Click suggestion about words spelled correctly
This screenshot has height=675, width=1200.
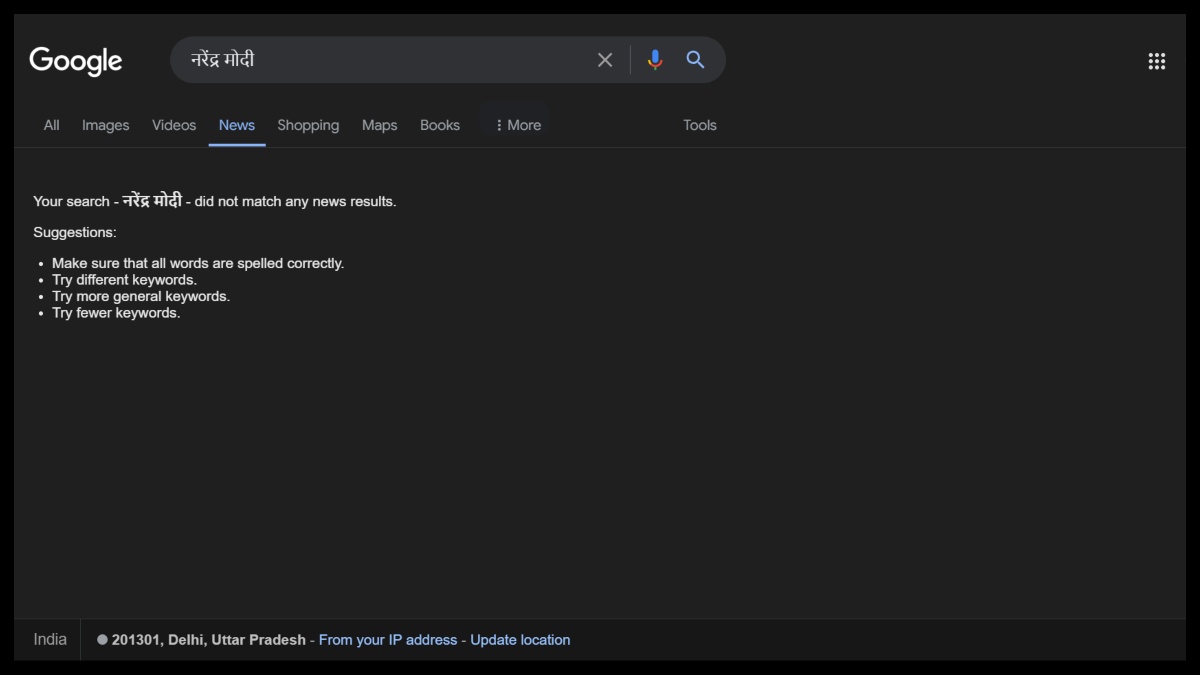[x=198, y=263]
